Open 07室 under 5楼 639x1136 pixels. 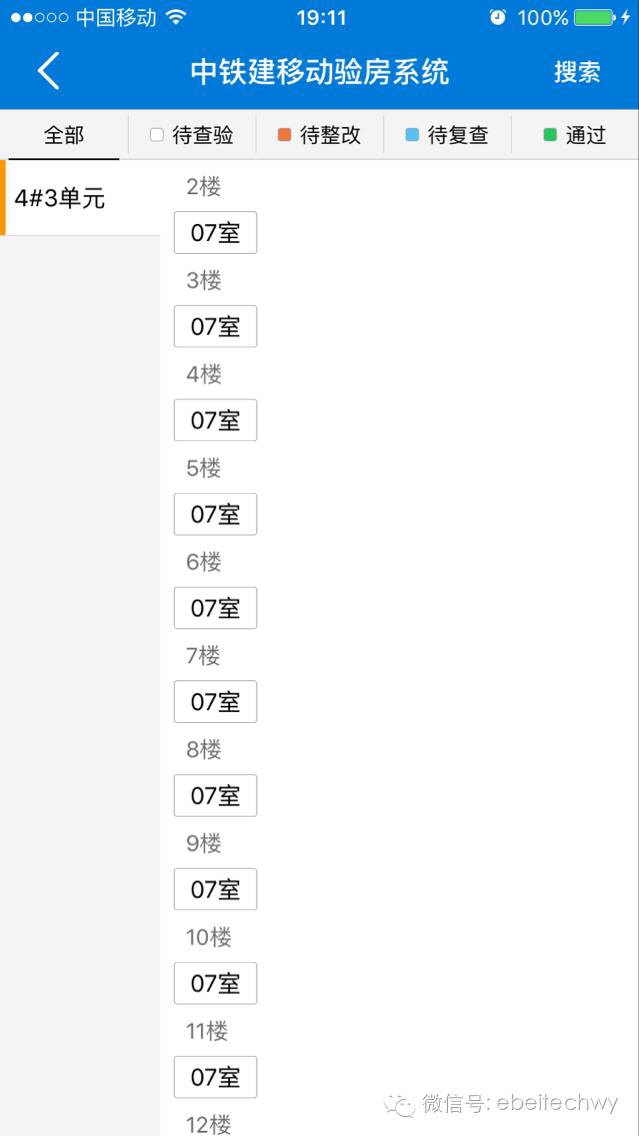(x=215, y=514)
